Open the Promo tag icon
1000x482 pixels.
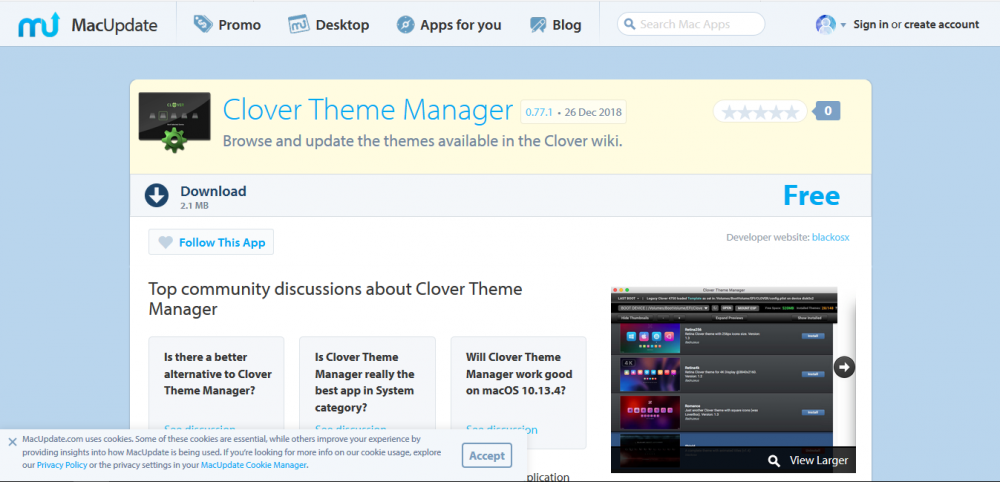(203, 25)
